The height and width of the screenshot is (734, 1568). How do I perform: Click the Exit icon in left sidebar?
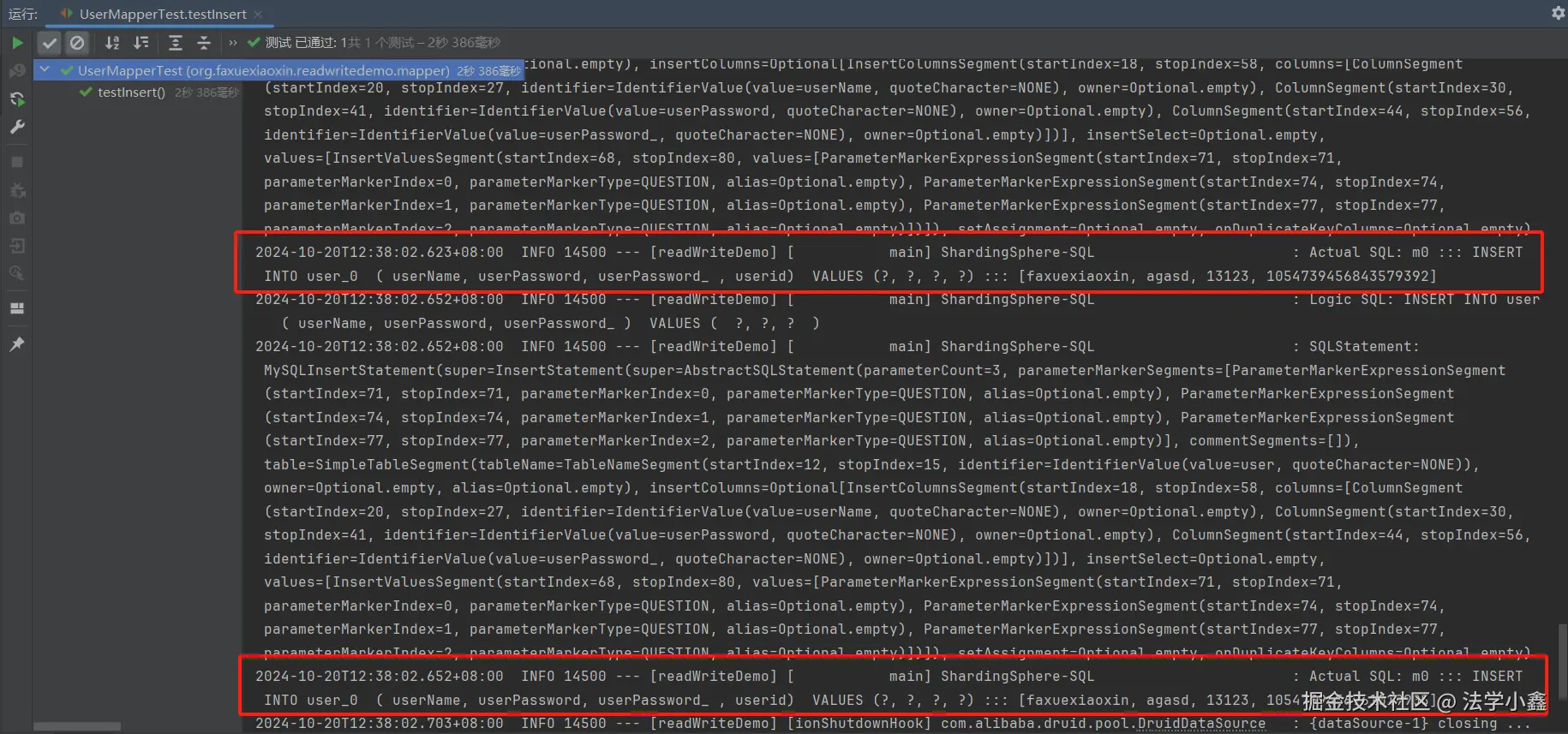(x=17, y=246)
